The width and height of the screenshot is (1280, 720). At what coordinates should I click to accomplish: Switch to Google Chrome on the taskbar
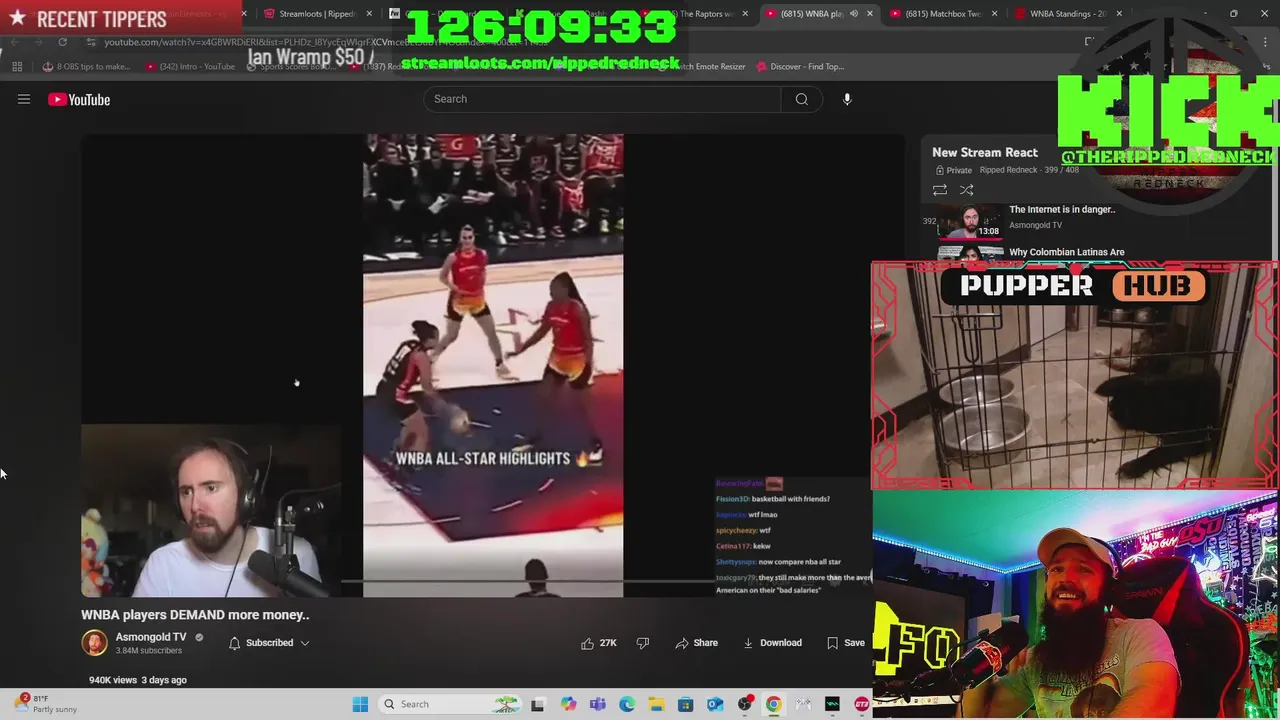774,704
